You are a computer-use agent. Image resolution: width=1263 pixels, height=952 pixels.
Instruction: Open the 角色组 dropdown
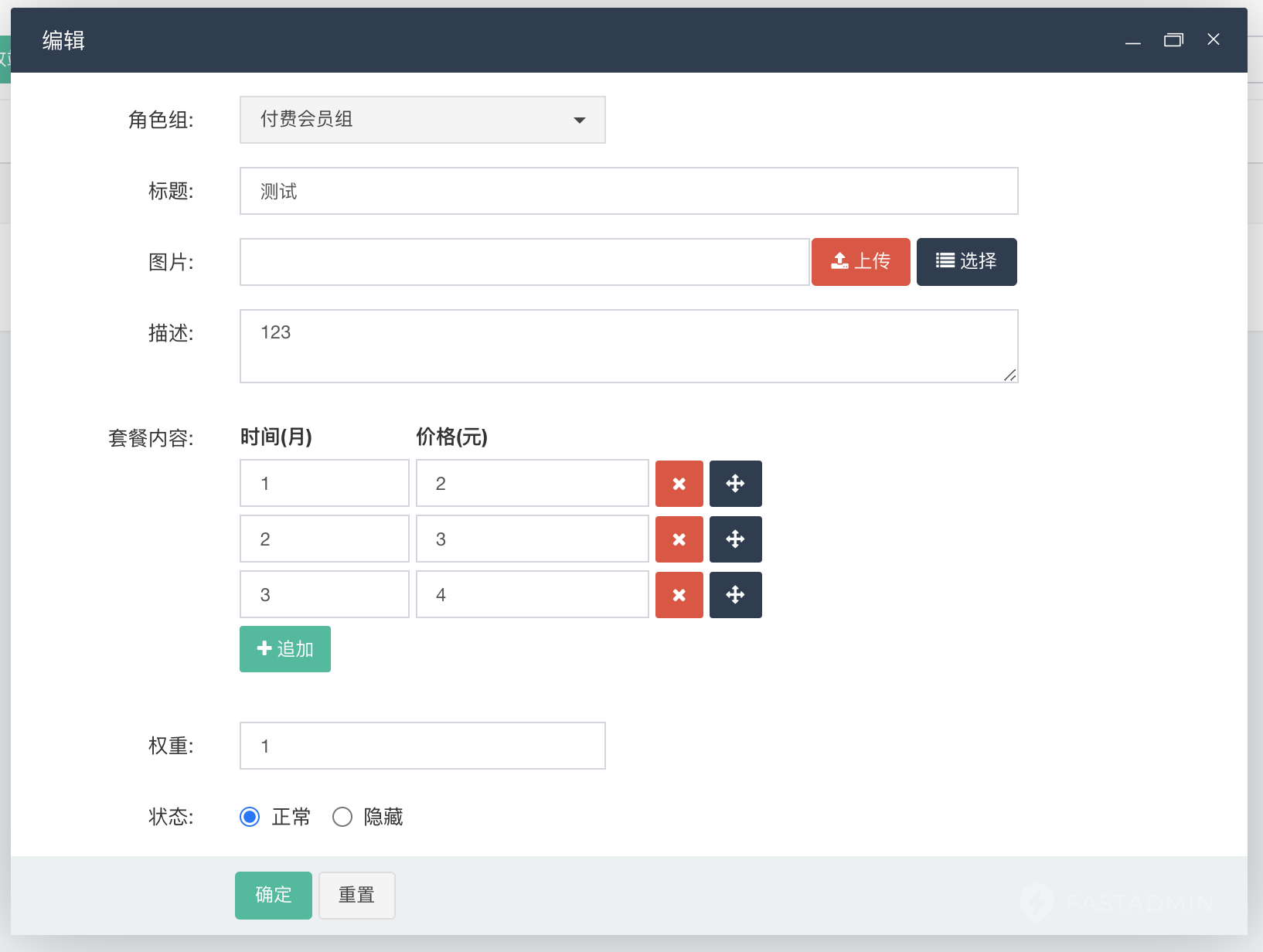pos(423,120)
